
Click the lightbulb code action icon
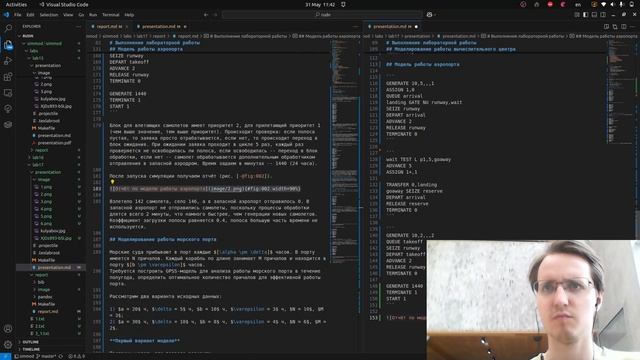(x=112, y=182)
